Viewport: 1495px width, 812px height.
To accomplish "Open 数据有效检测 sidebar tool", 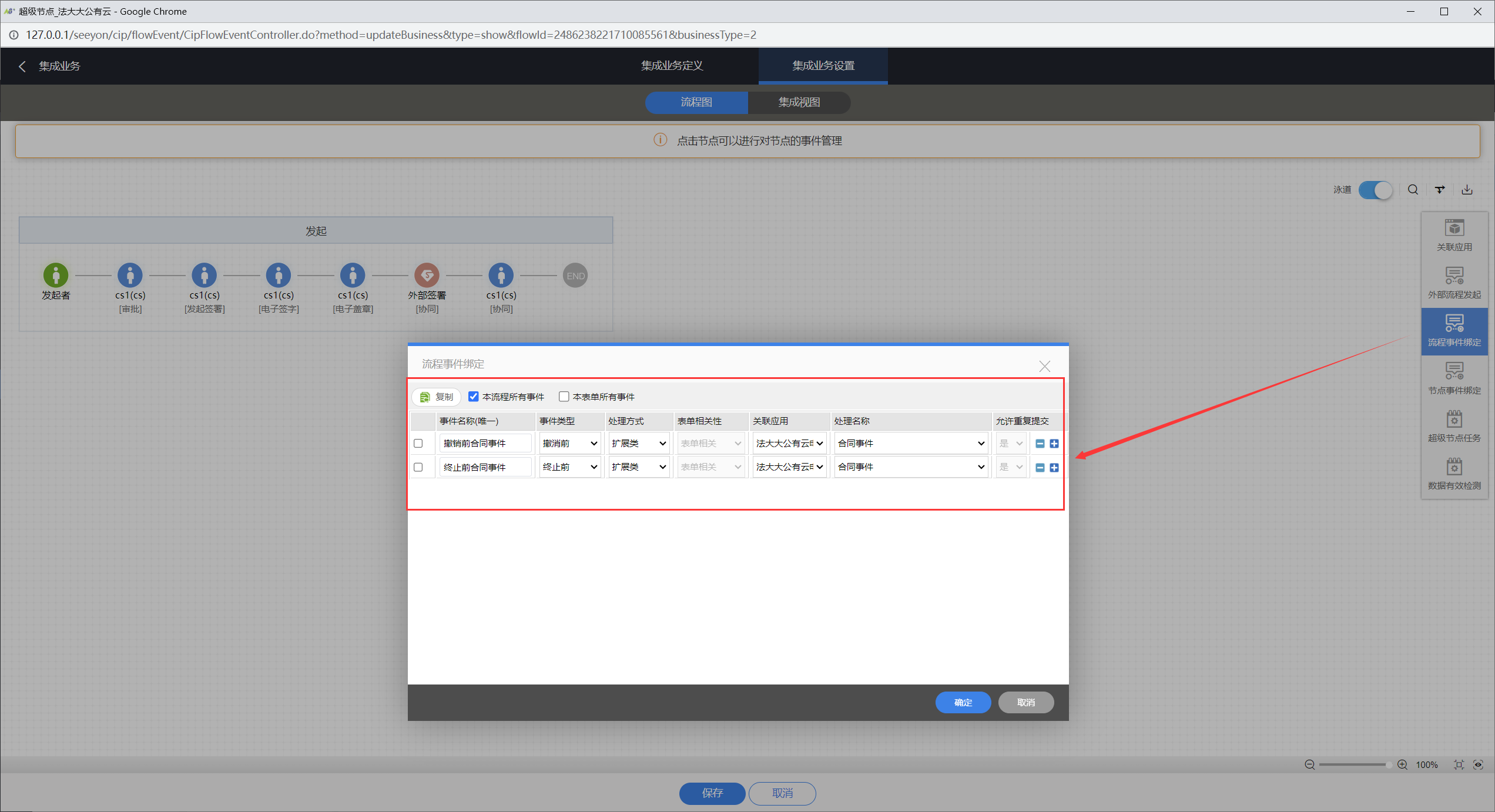I will 1454,474.
